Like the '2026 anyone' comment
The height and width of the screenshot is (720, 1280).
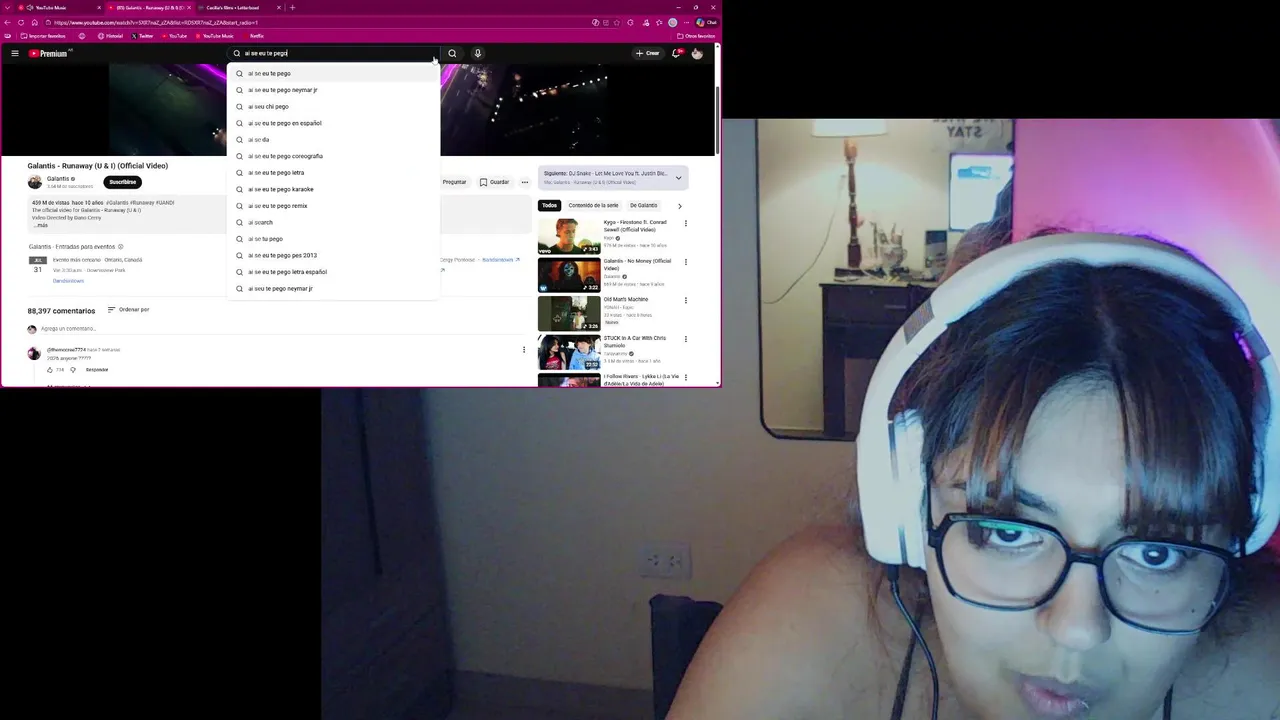point(50,370)
